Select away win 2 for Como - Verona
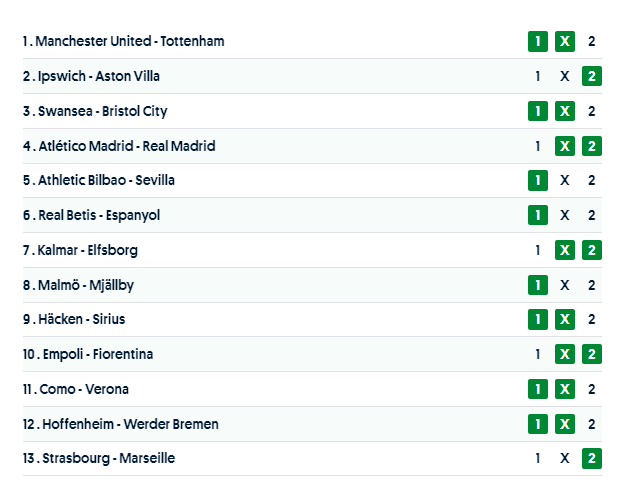 coord(592,389)
